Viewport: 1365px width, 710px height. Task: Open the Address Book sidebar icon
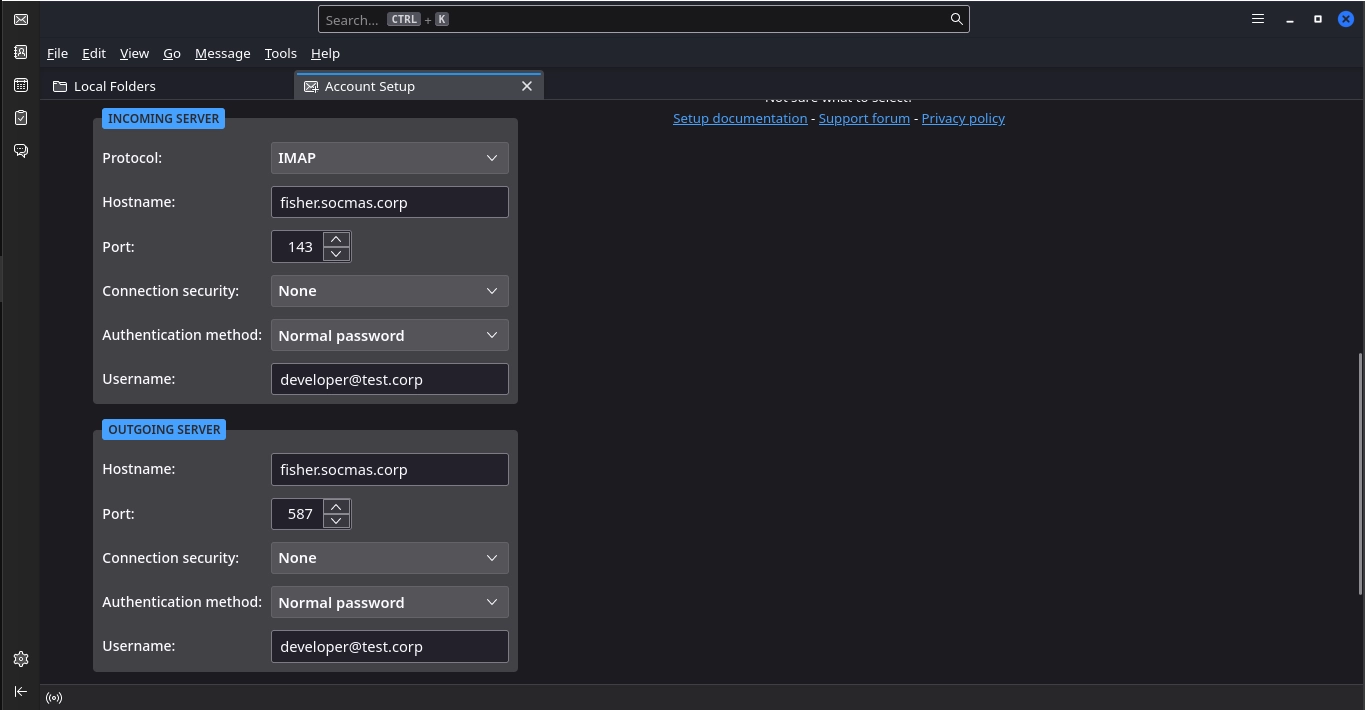pyautogui.click(x=21, y=52)
